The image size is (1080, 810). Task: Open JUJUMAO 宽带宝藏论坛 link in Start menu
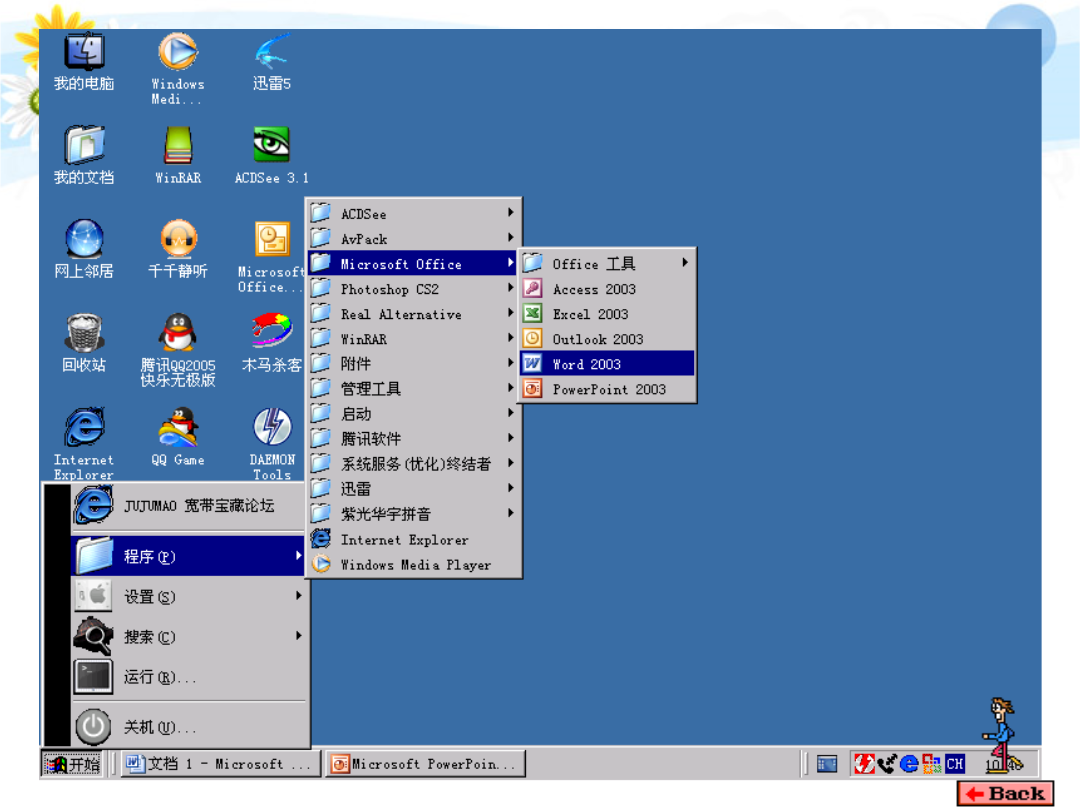[189, 506]
